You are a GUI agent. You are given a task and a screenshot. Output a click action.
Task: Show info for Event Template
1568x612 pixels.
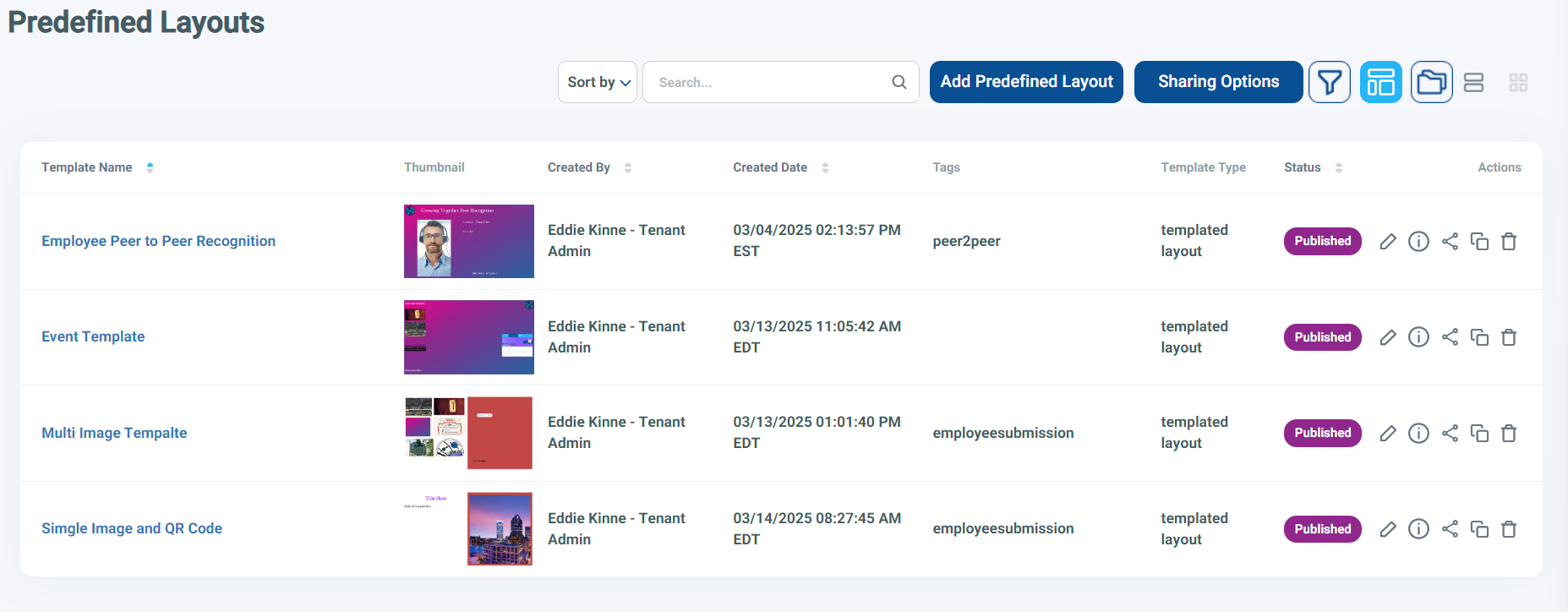tap(1418, 337)
